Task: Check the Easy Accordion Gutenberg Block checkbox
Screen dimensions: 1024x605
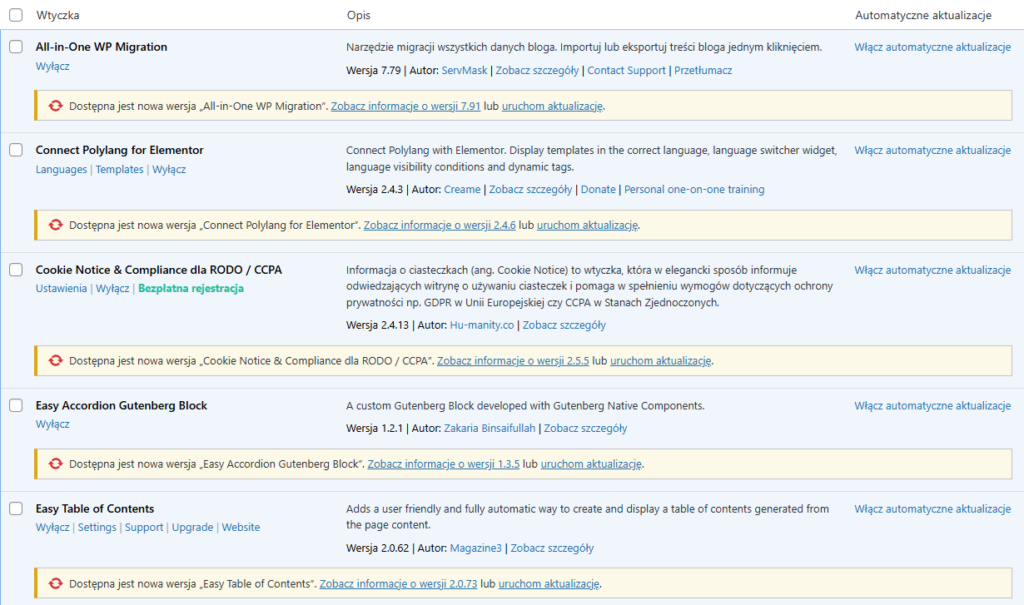Action: (x=16, y=405)
